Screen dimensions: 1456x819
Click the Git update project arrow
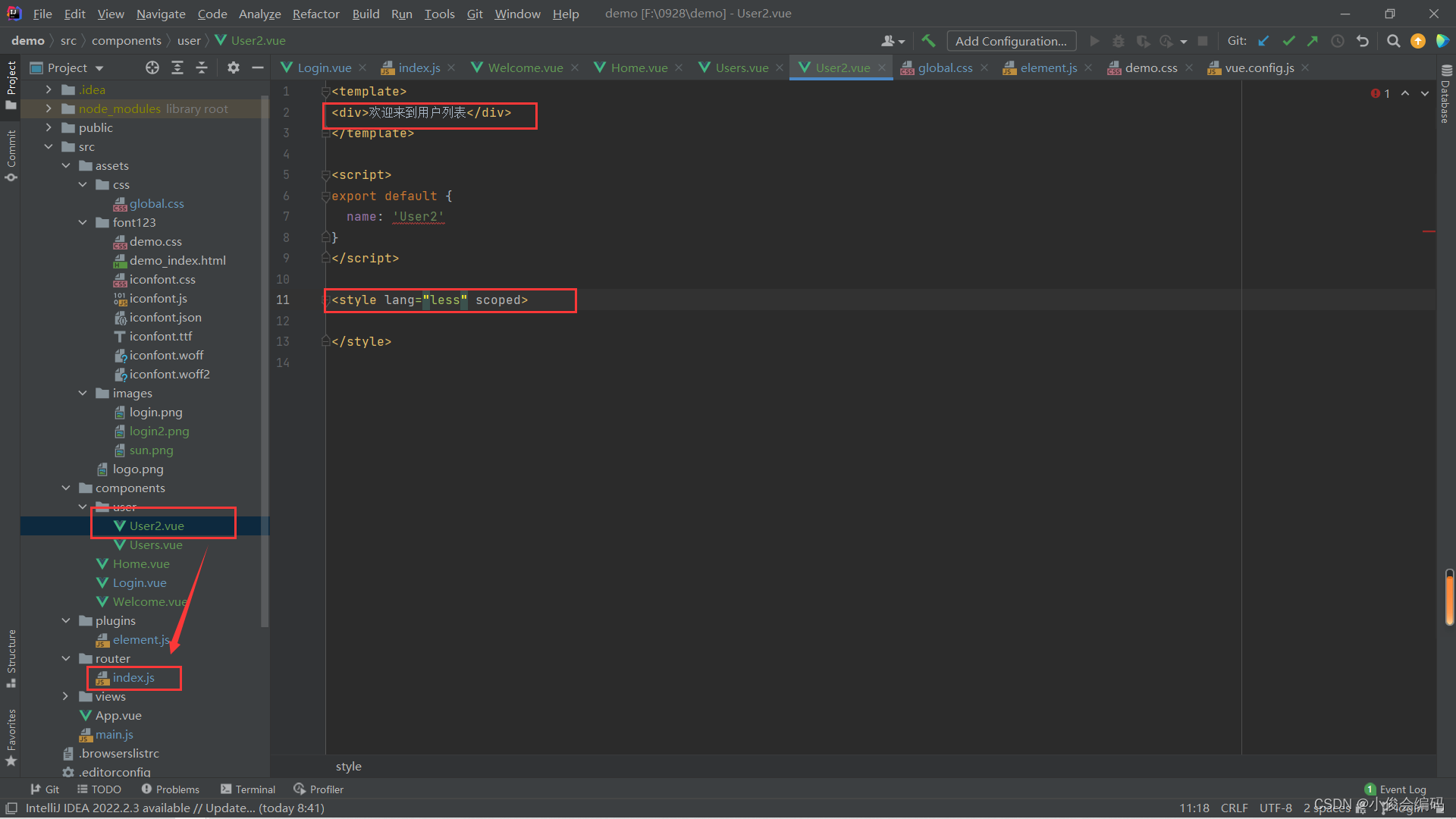1263,41
